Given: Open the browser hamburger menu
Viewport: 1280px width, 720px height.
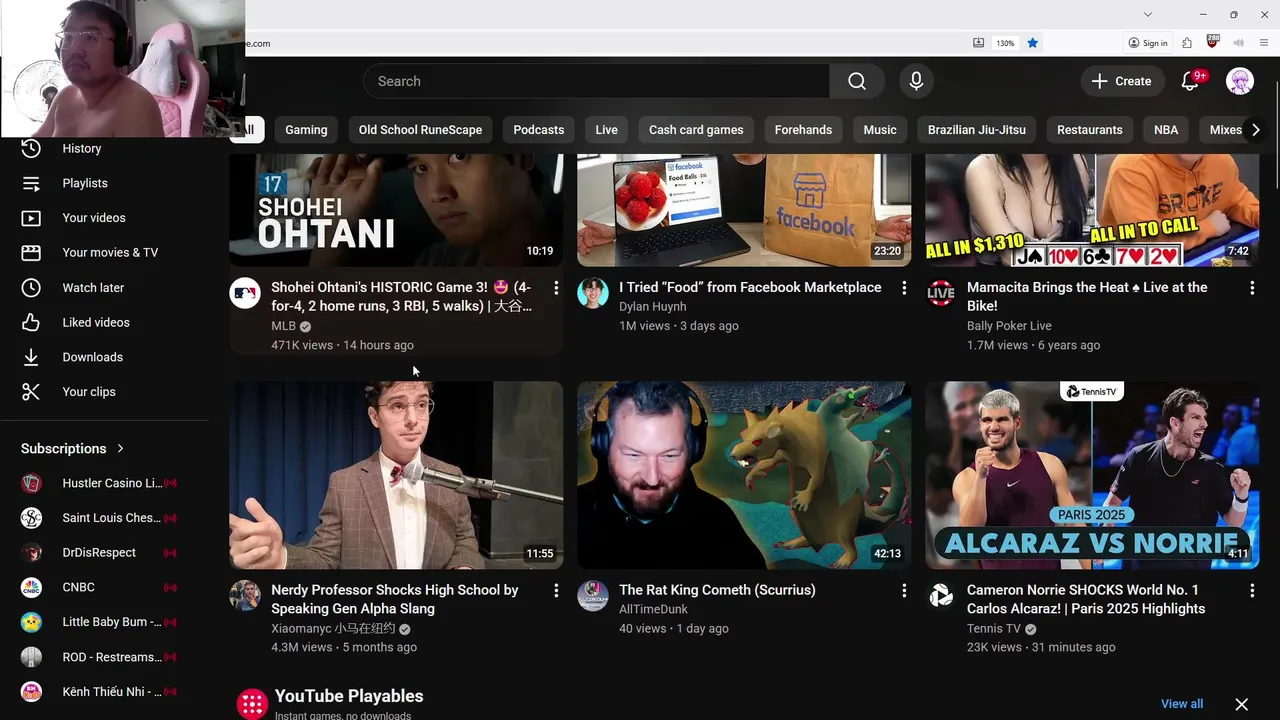Looking at the screenshot, I should click(1265, 43).
